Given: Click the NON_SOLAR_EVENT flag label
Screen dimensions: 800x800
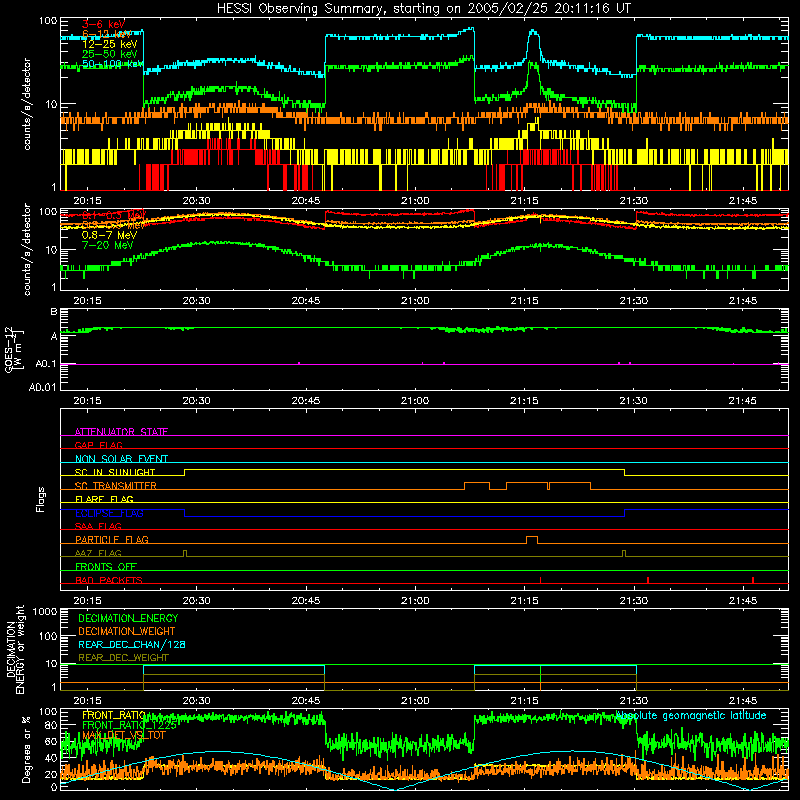Looking at the screenshot, I should point(121,459).
